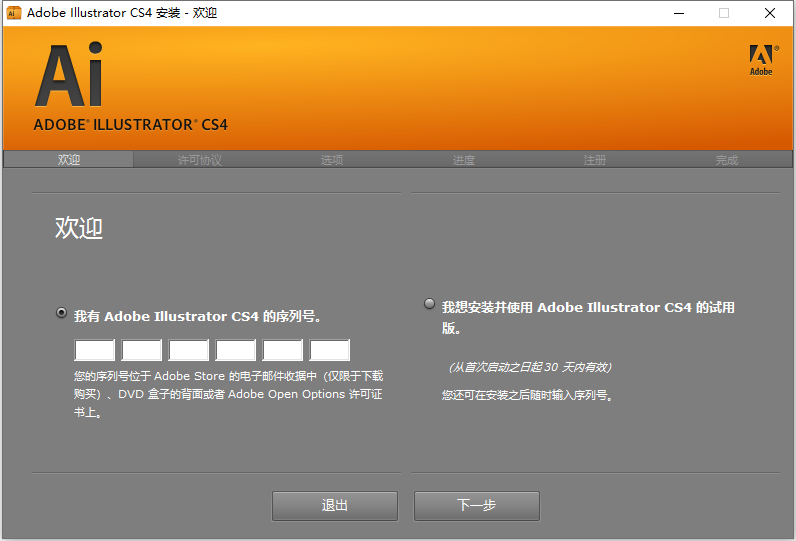Click the large Ai logo in banner

(x=69, y=75)
